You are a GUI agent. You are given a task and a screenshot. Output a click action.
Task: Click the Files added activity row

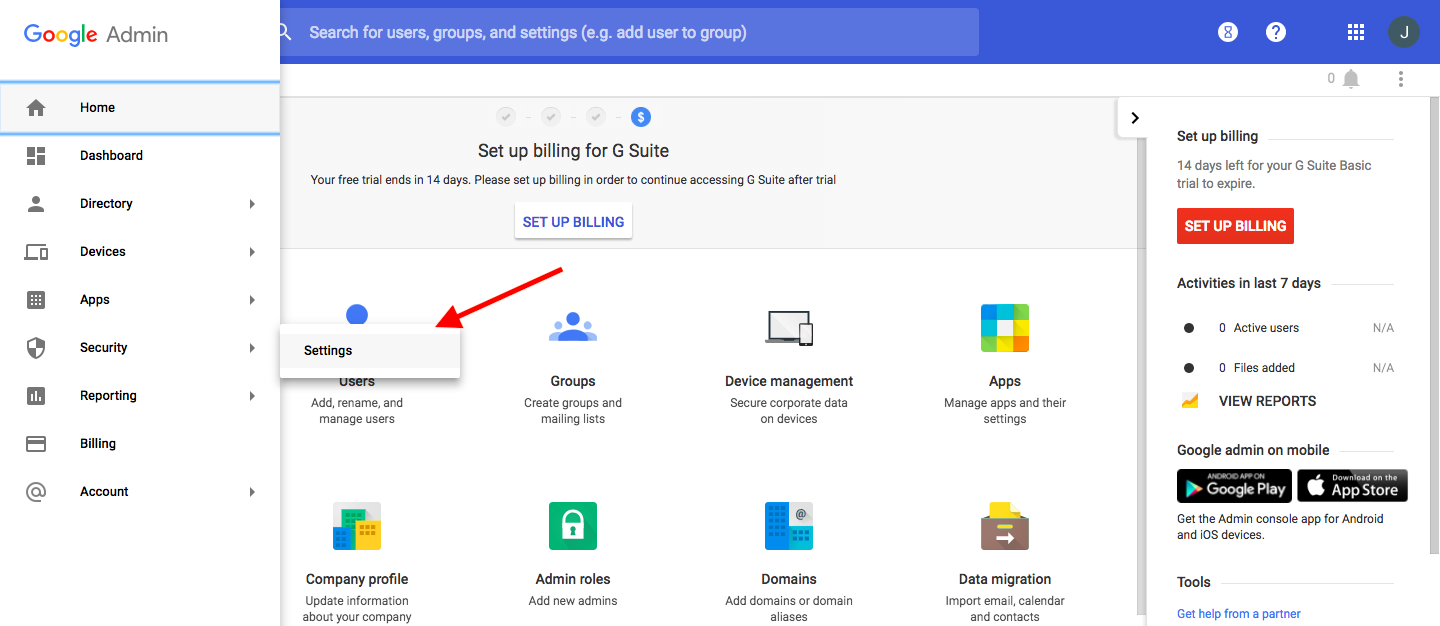click(1288, 368)
